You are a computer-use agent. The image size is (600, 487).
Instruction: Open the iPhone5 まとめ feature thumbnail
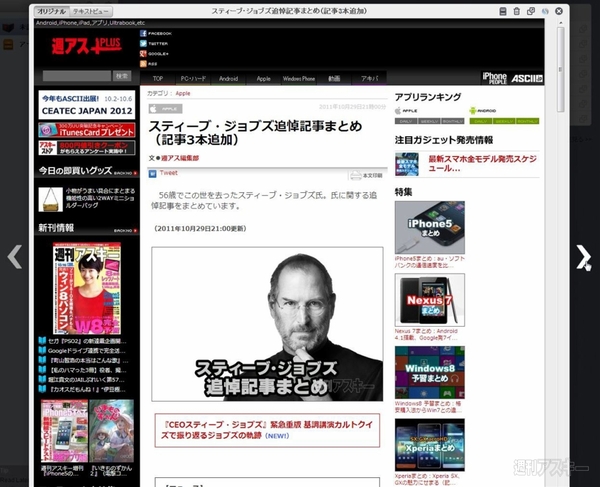(430, 228)
